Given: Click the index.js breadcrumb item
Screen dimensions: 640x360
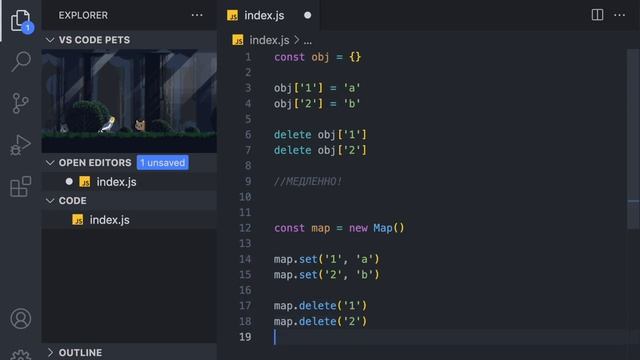Looking at the screenshot, I should (x=269, y=40).
